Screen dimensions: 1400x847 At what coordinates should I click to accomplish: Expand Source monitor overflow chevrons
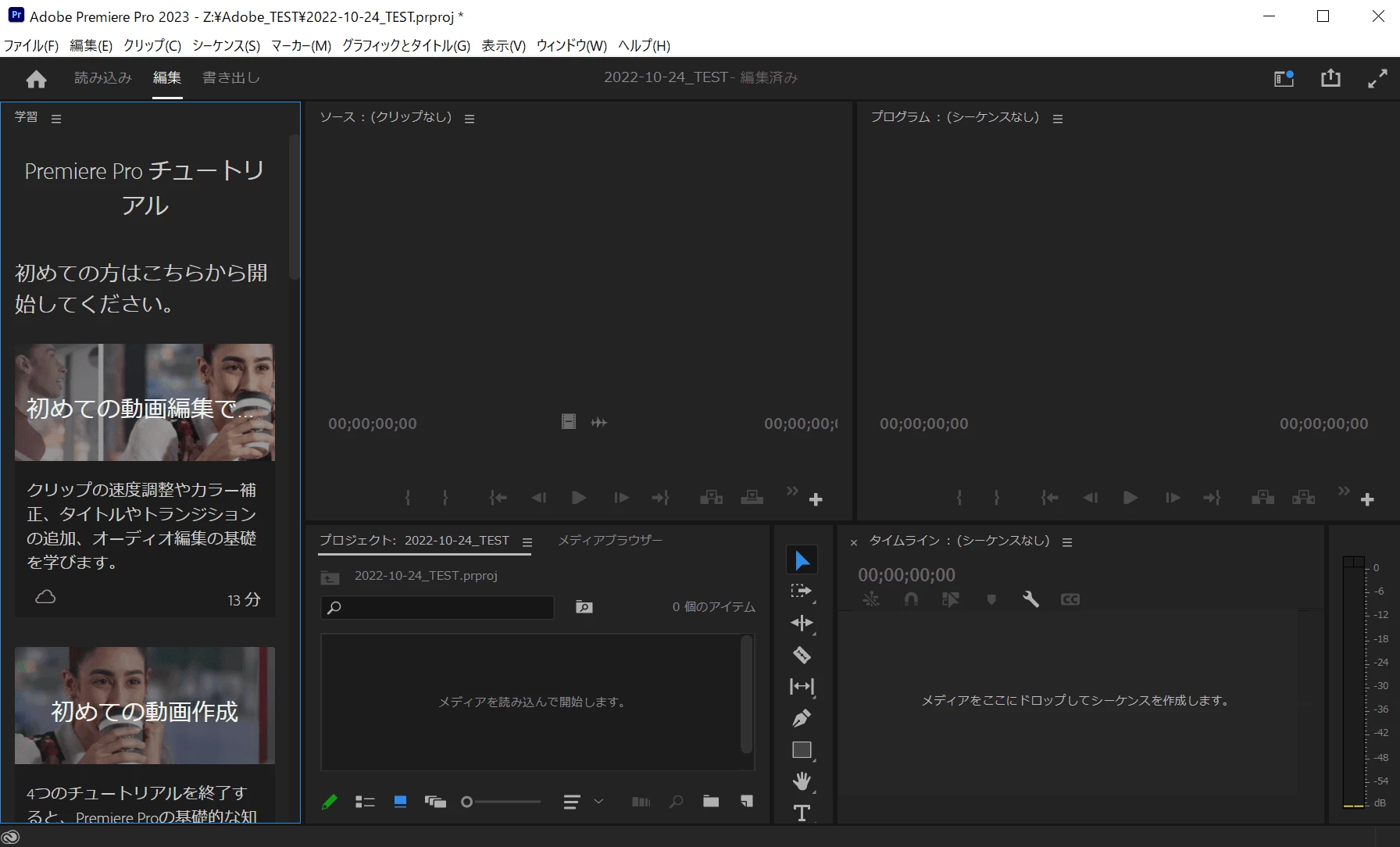click(x=792, y=491)
